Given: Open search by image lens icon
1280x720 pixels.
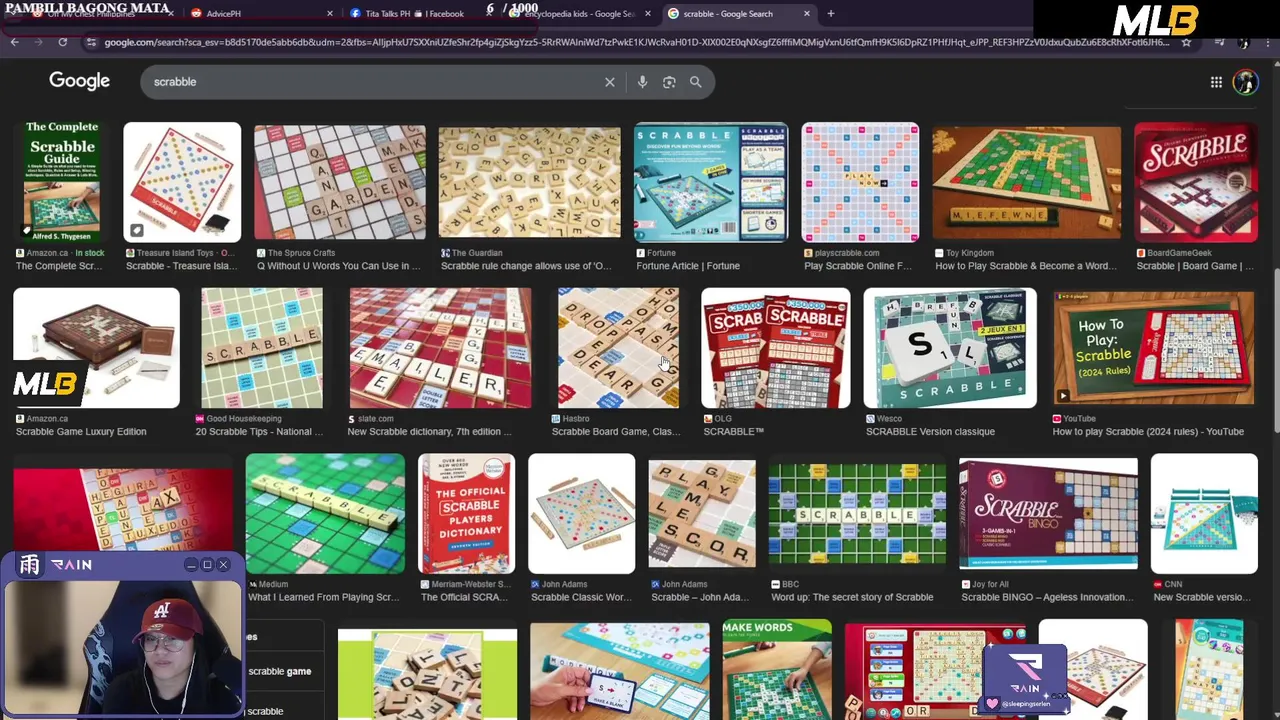Looking at the screenshot, I should point(669,82).
